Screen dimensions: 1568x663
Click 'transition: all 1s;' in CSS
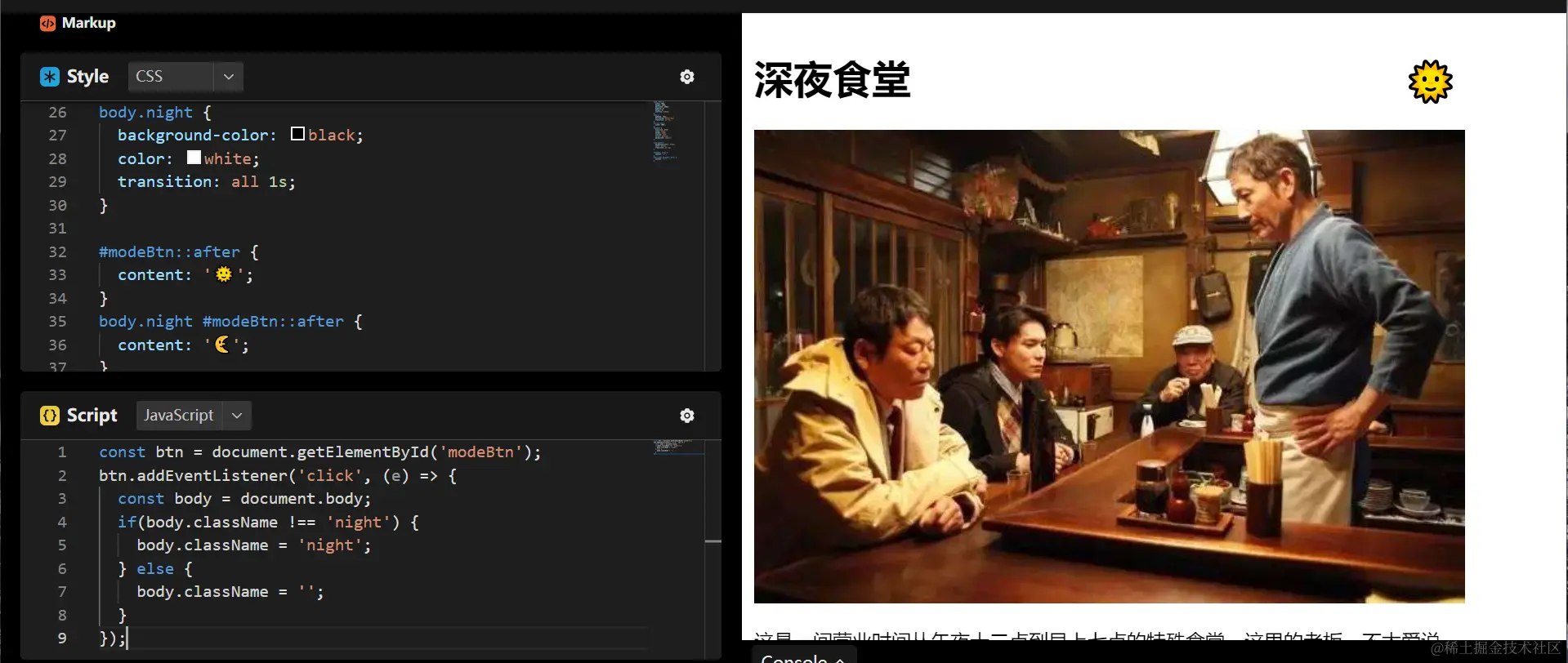(x=207, y=182)
